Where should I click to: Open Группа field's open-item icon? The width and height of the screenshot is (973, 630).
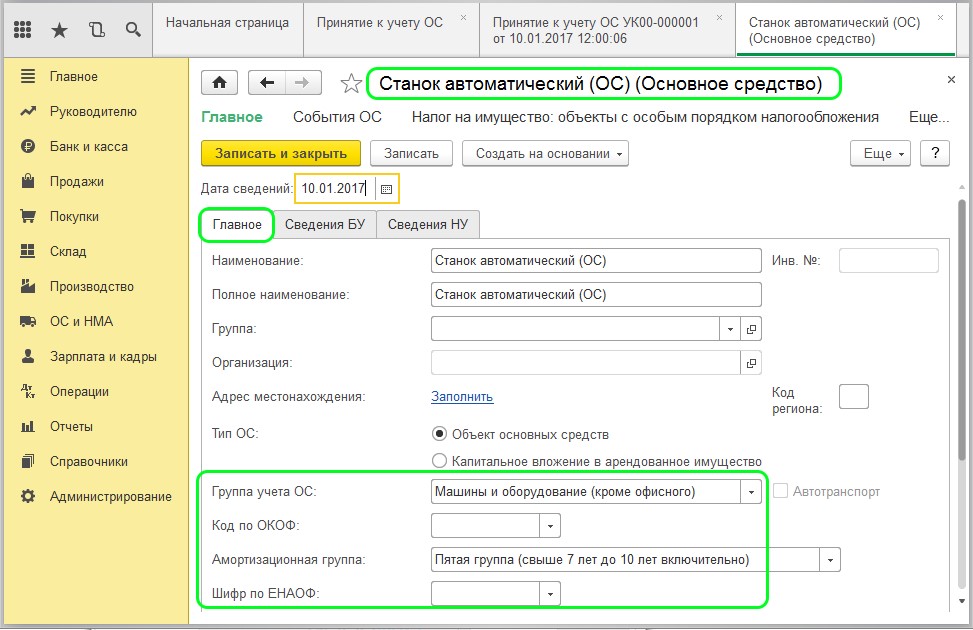pyautogui.click(x=751, y=329)
